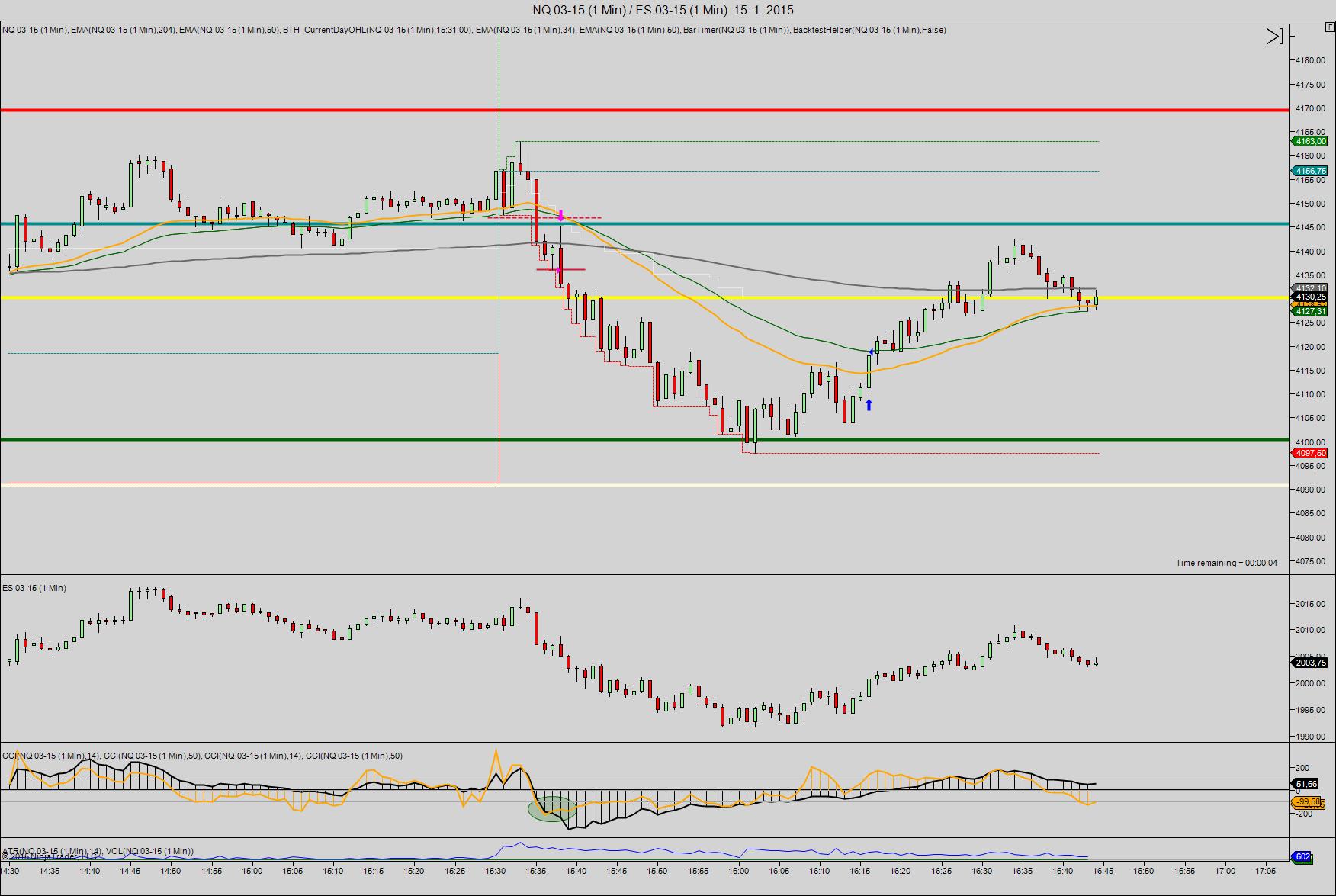Click the scroll-to-latest-bar arrow icon

pyautogui.click(x=1274, y=36)
